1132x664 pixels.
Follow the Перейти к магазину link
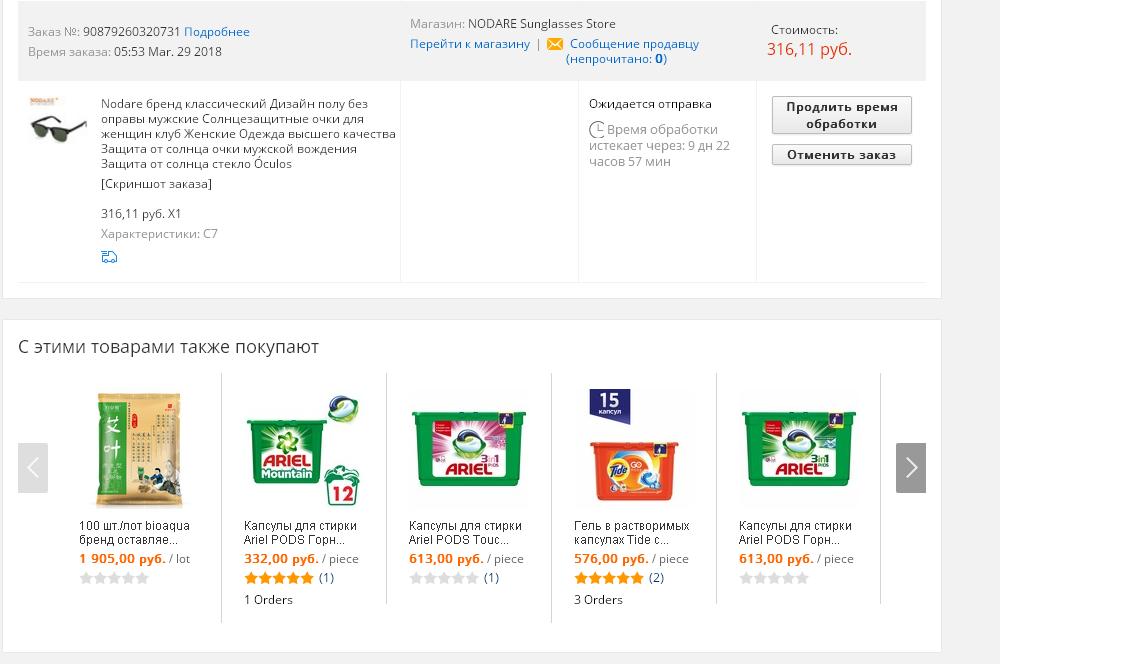[470, 44]
